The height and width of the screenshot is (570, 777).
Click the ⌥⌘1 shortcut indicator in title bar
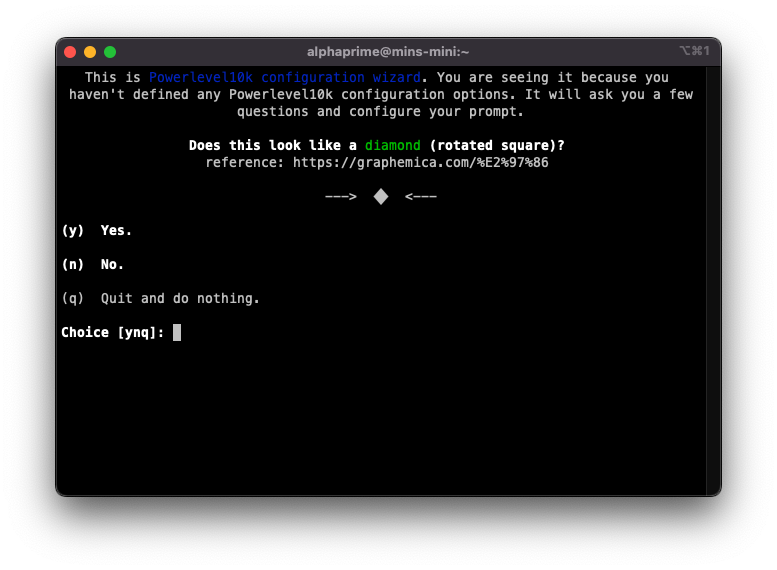[694, 51]
